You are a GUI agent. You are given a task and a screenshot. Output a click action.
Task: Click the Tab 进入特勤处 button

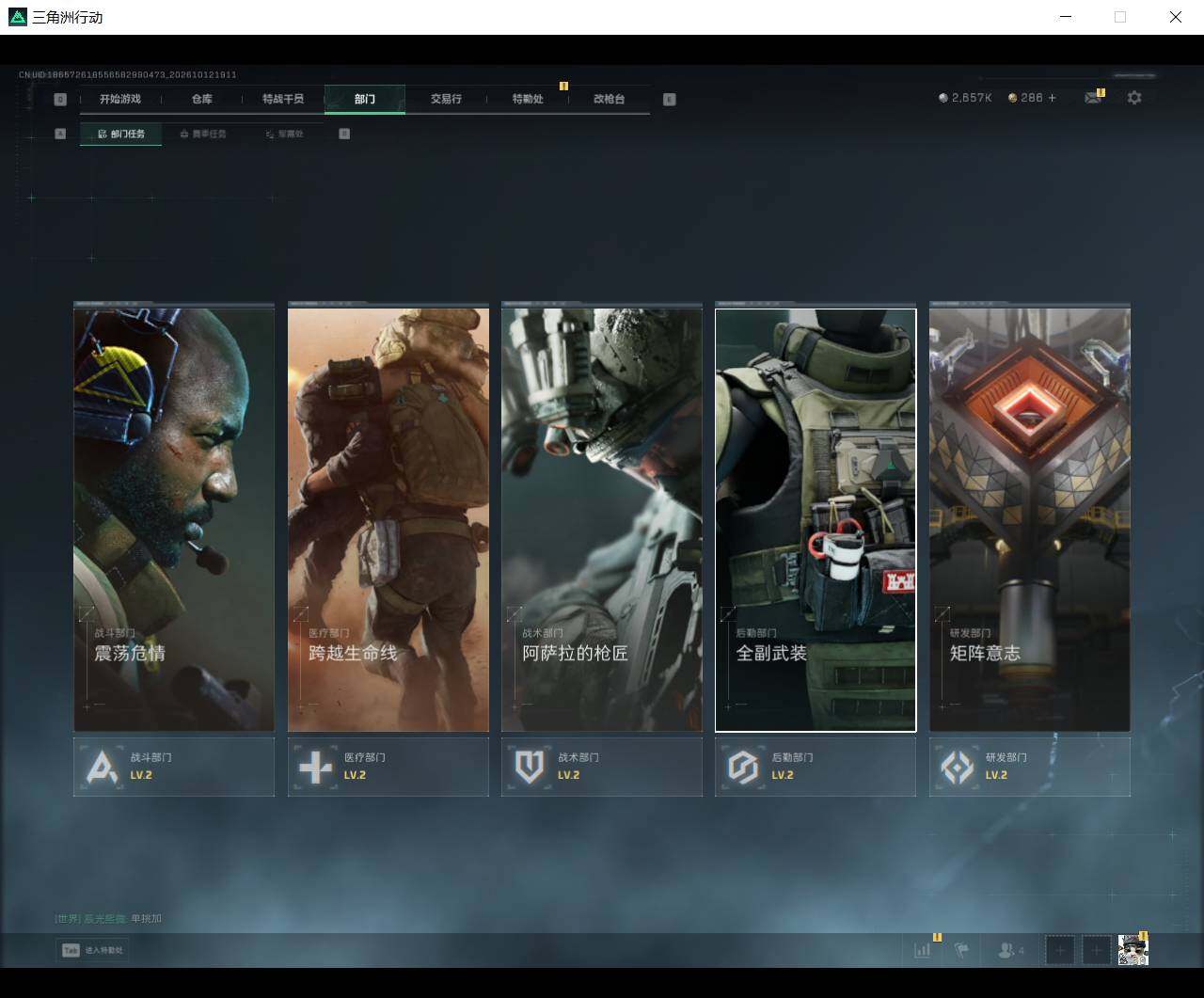click(92, 950)
